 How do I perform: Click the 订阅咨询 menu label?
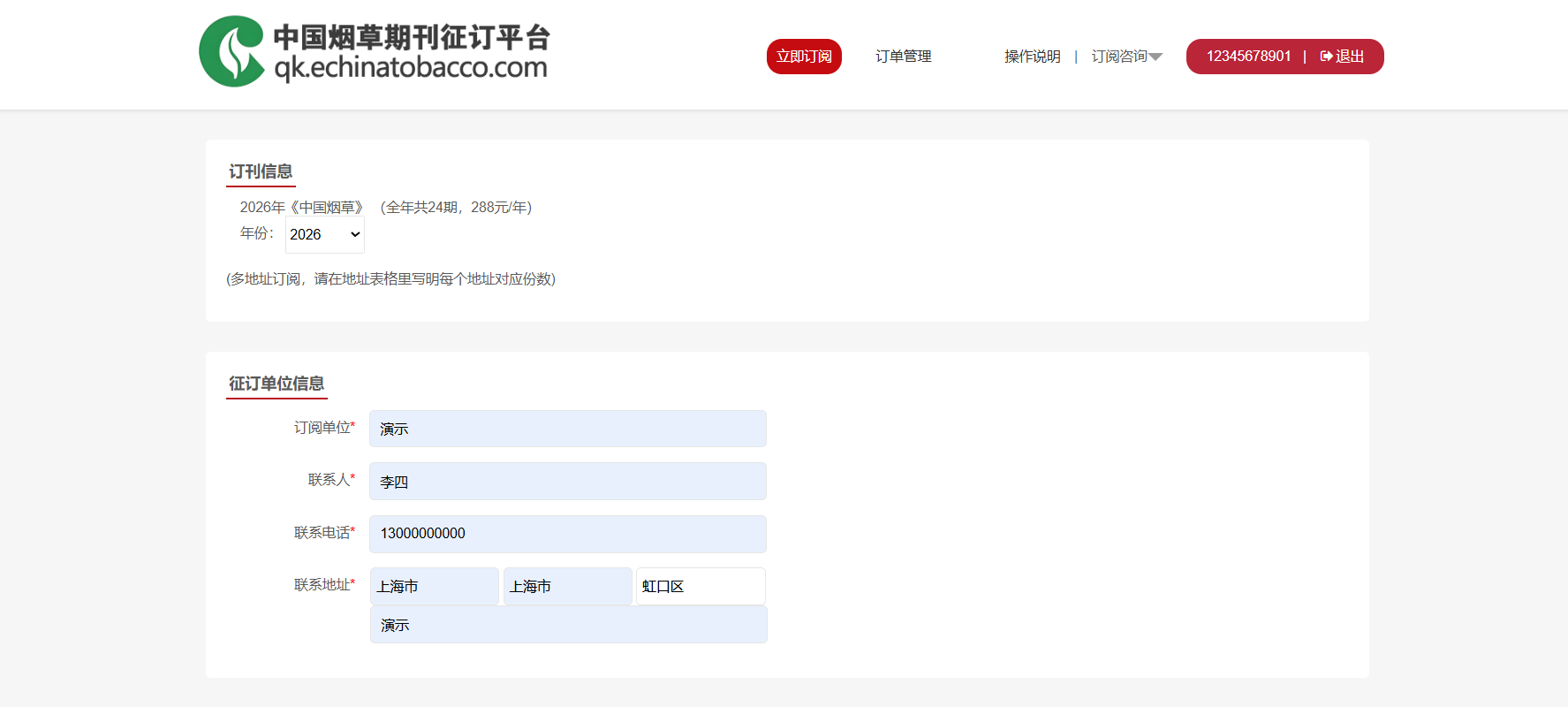[x=1118, y=57]
